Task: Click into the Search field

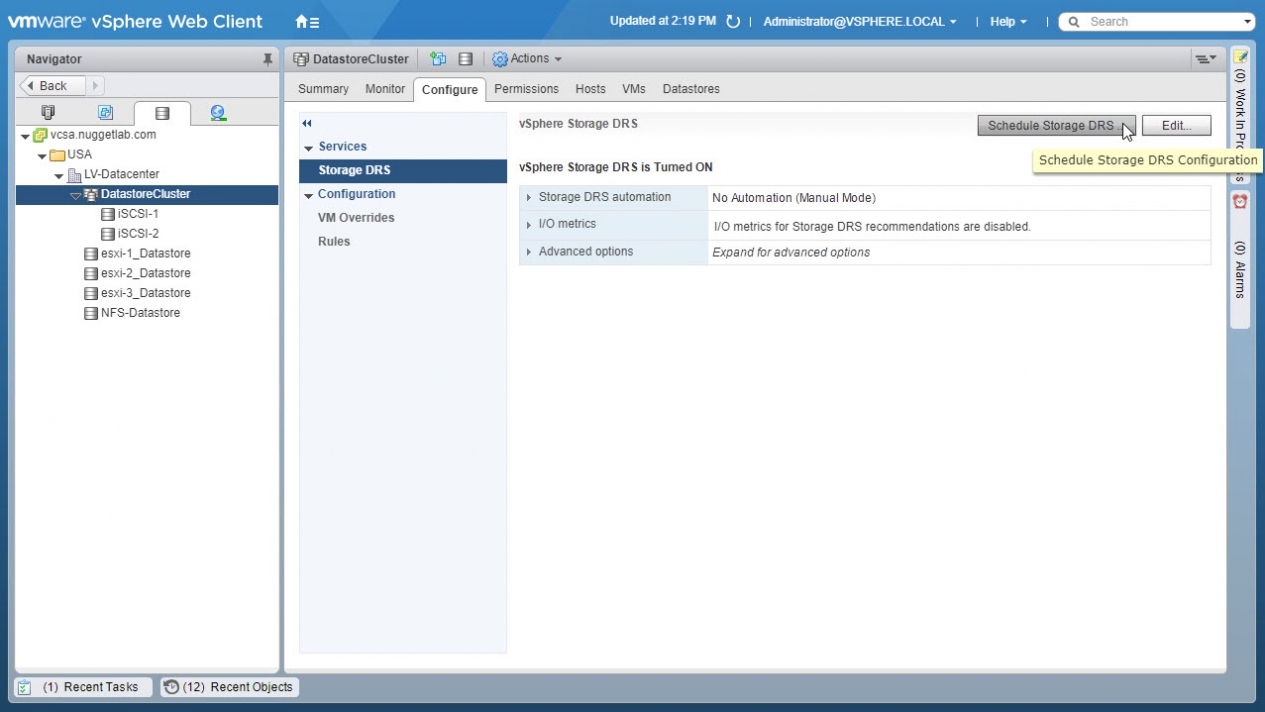Action: pyautogui.click(x=1160, y=22)
